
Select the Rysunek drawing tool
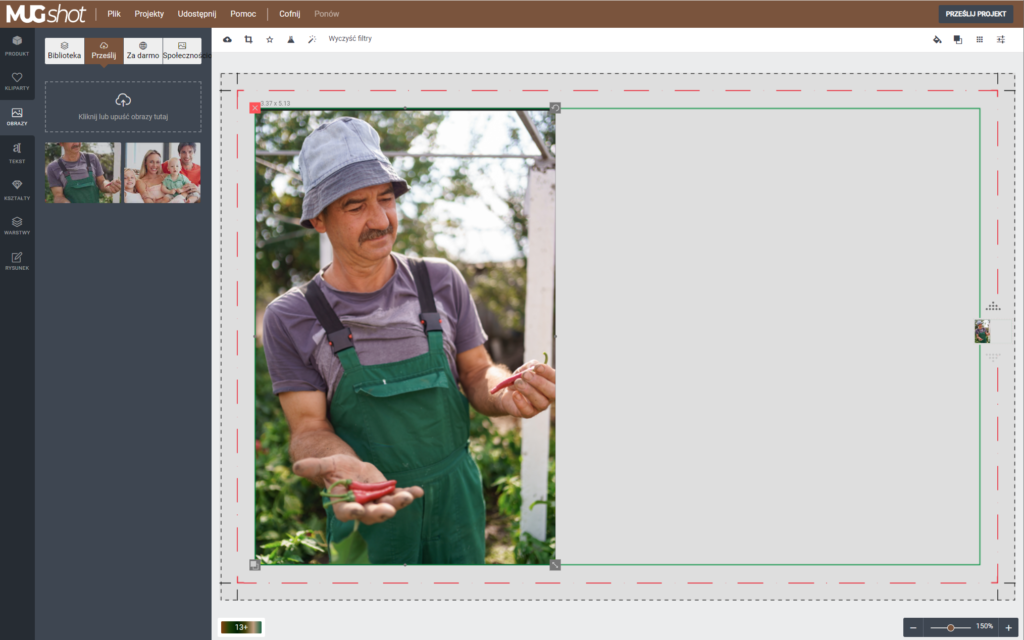tap(17, 260)
